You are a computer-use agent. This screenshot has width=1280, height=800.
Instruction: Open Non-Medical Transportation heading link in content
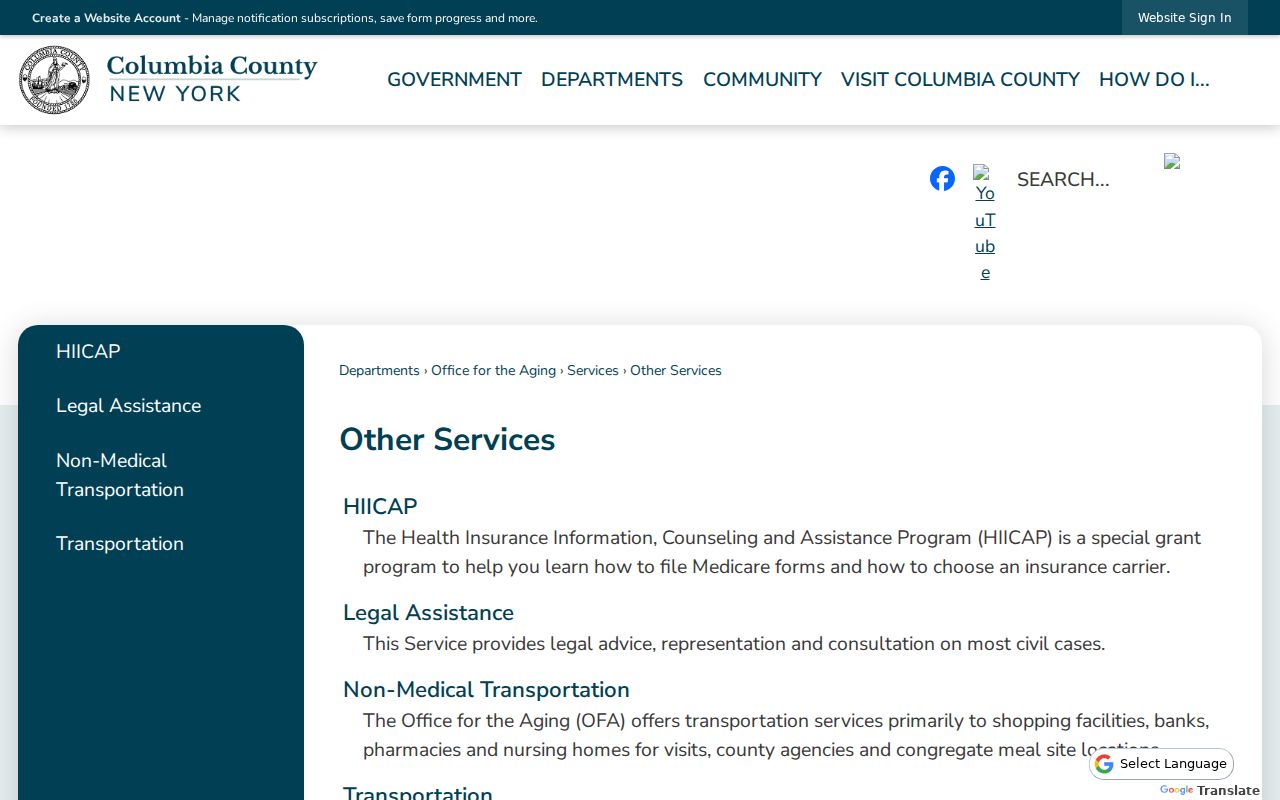pyautogui.click(x=486, y=690)
